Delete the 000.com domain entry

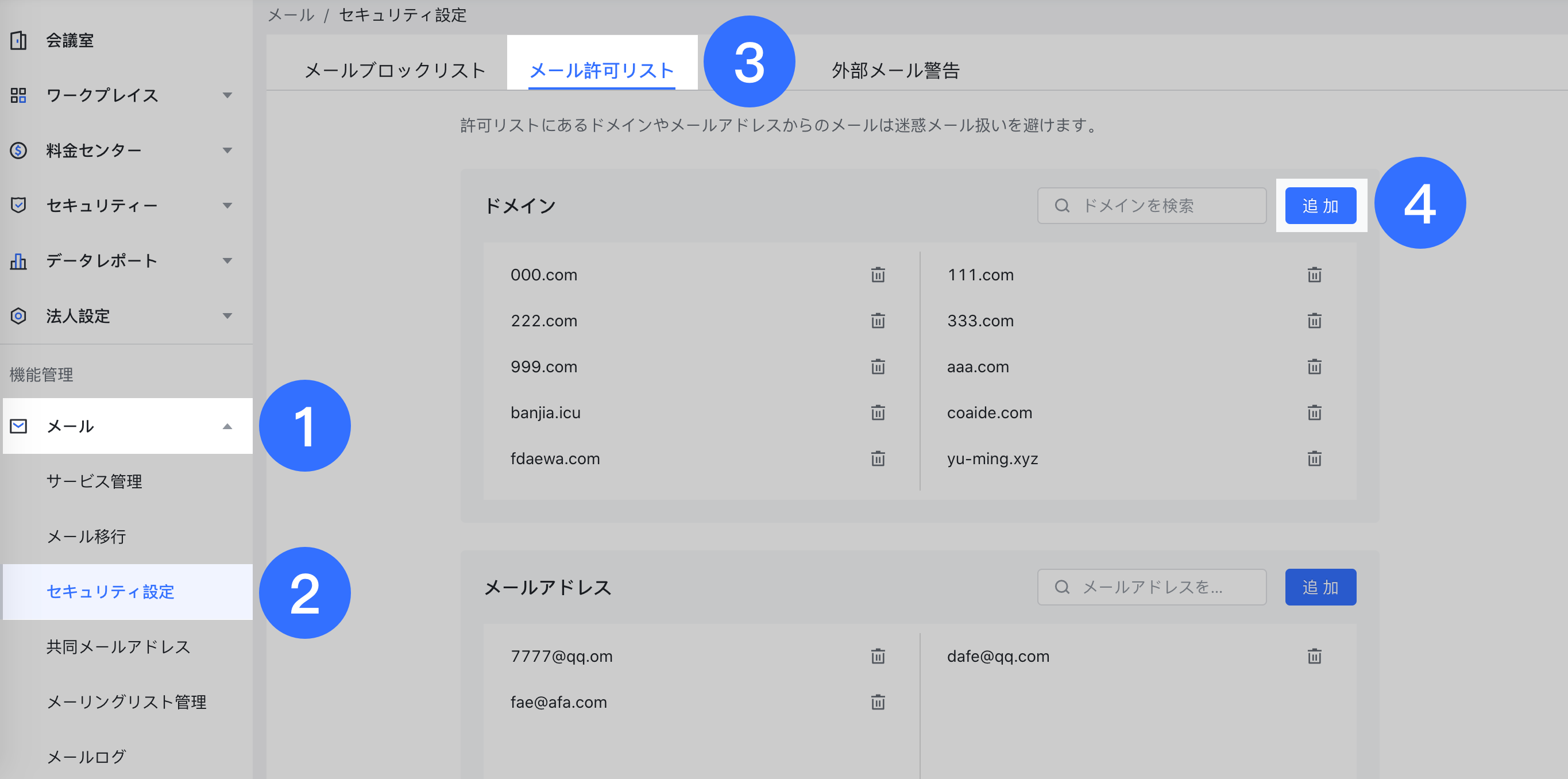pyautogui.click(x=878, y=275)
